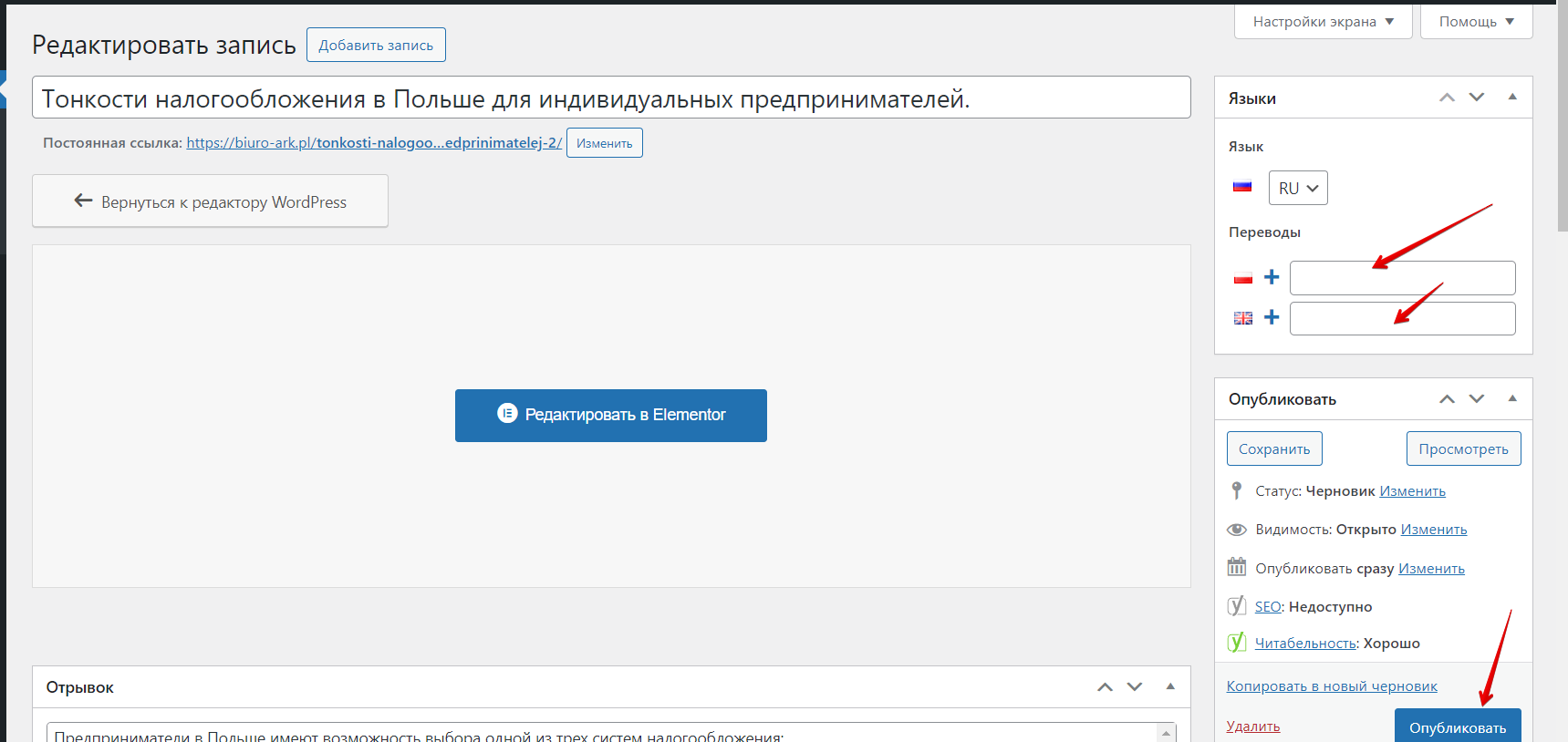This screenshot has width=1568, height=742.
Task: Click Edit with Elementor button
Action: [610, 415]
